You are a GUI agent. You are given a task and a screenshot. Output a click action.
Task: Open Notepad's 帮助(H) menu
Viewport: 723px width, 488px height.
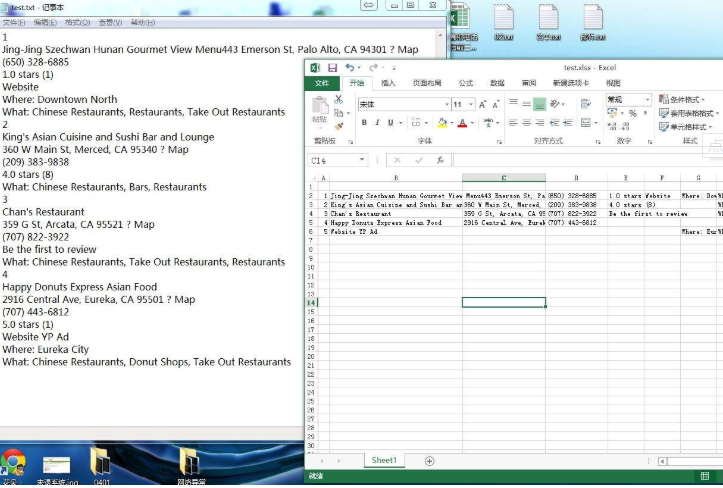coord(143,23)
